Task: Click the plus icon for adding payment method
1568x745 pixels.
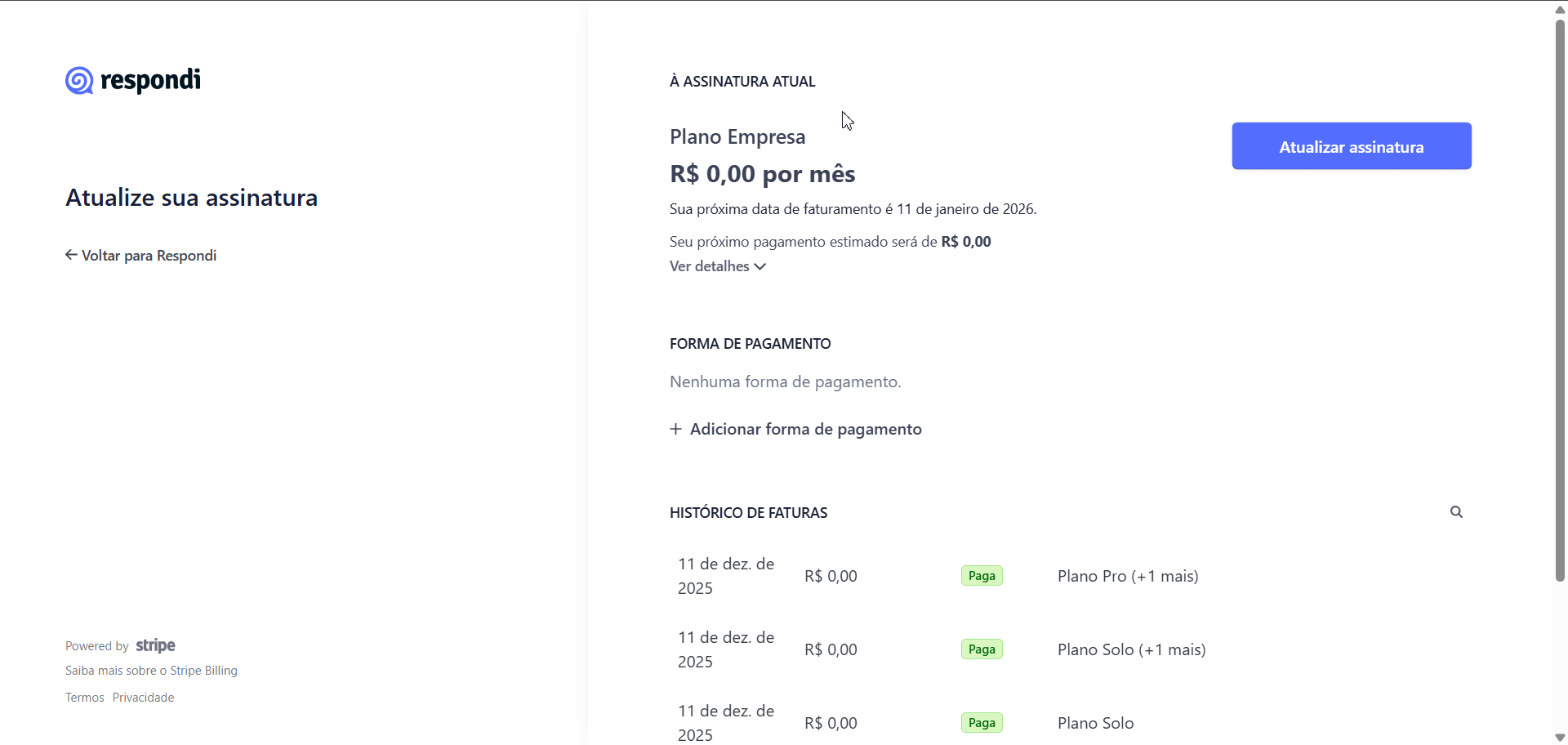Action: click(675, 429)
